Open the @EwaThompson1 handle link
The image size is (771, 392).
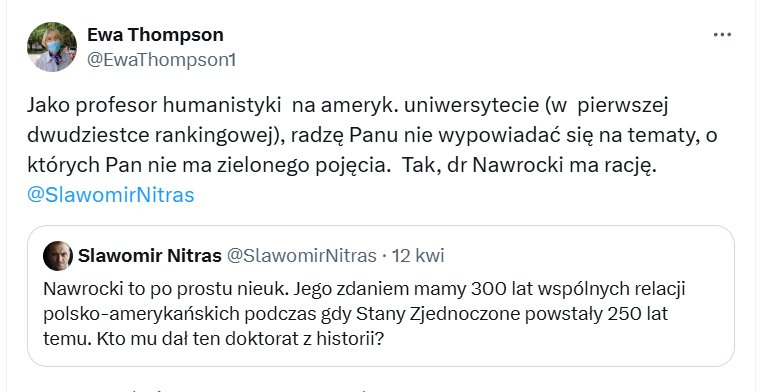coord(162,60)
